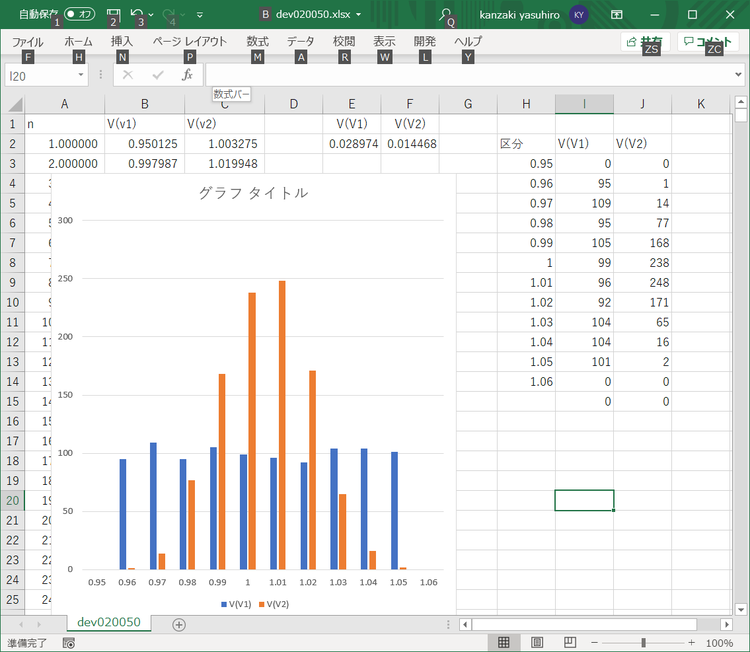The image size is (750, 652).
Task: Expand the formula bar with chevron
Action: pos(738,75)
